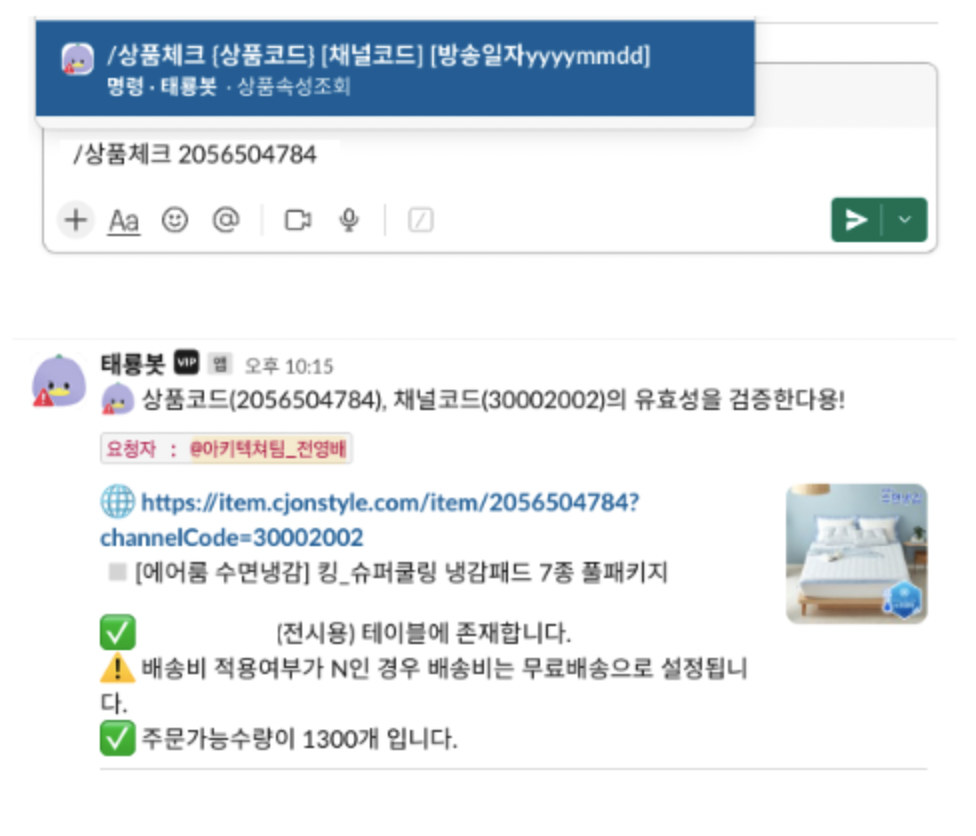Expand the send options dropdown arrow

click(904, 220)
